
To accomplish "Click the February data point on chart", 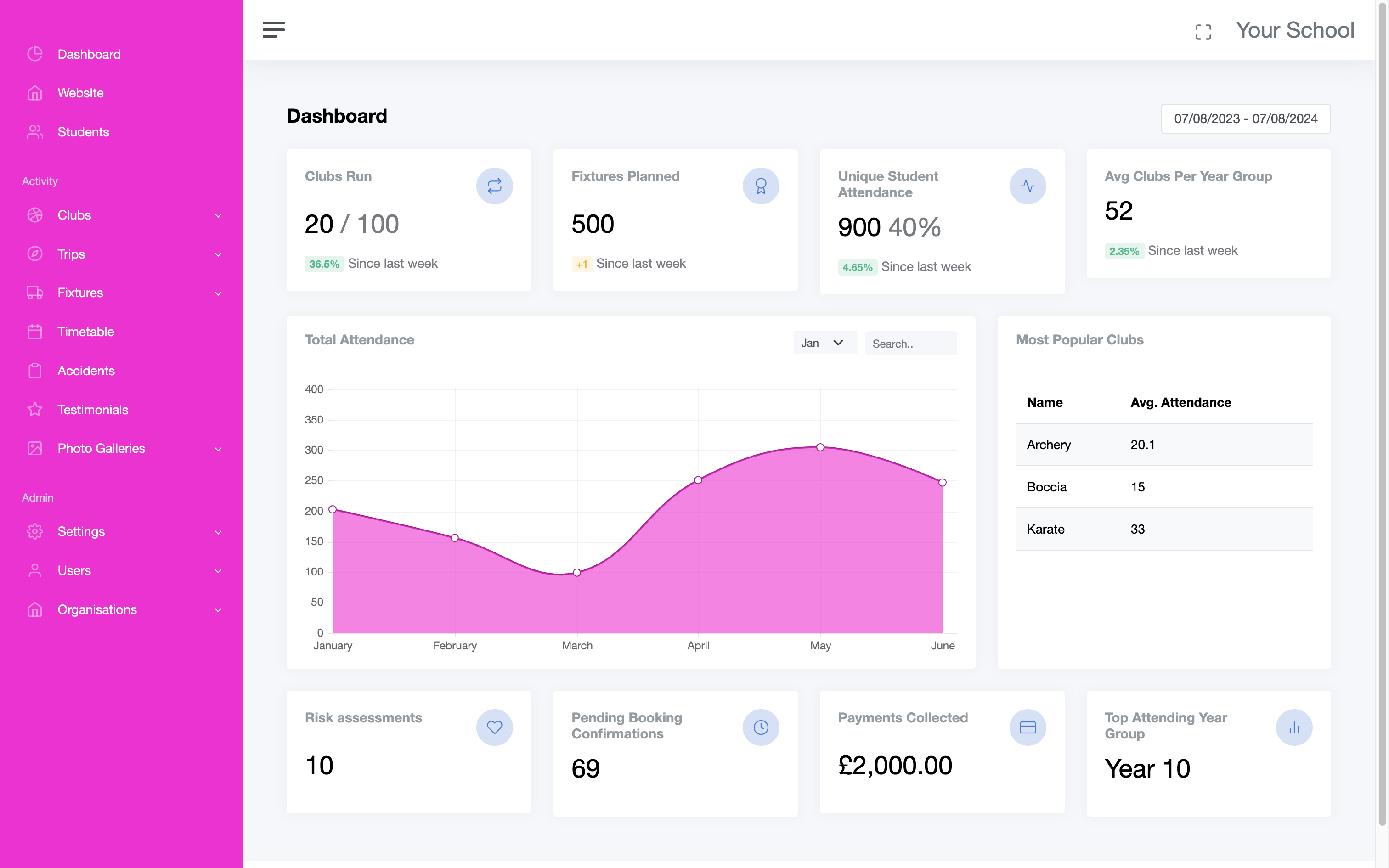I will [x=455, y=538].
